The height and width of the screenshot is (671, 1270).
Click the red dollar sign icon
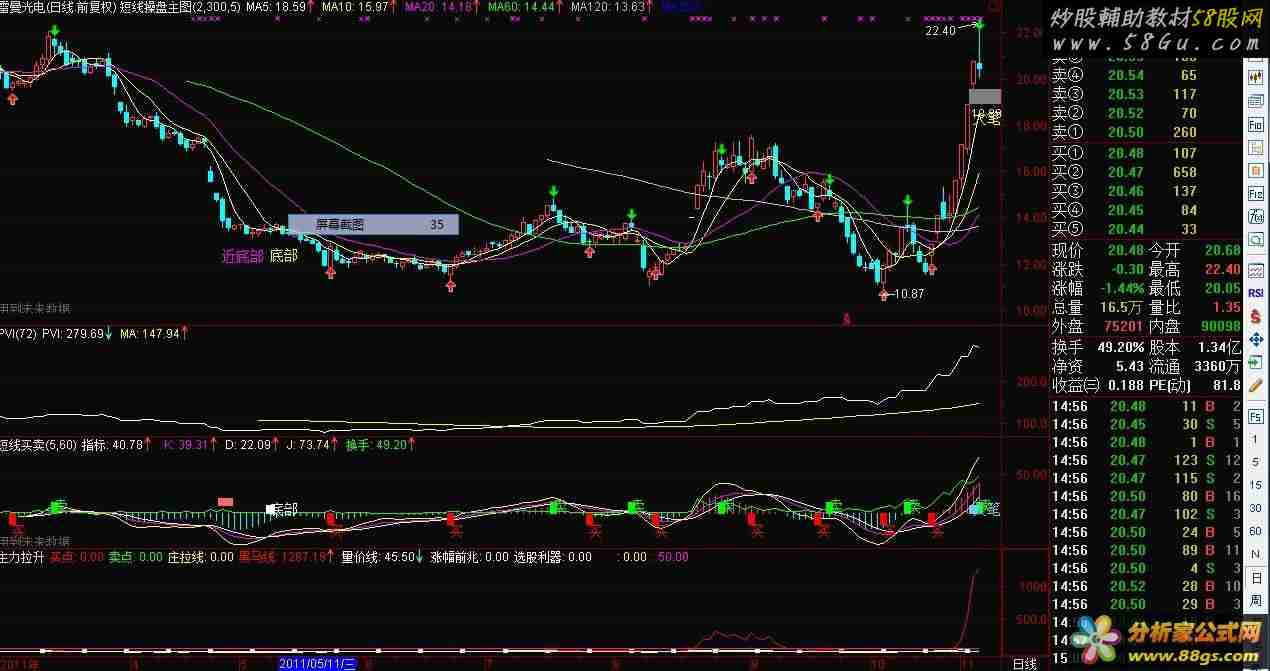tap(1255, 316)
